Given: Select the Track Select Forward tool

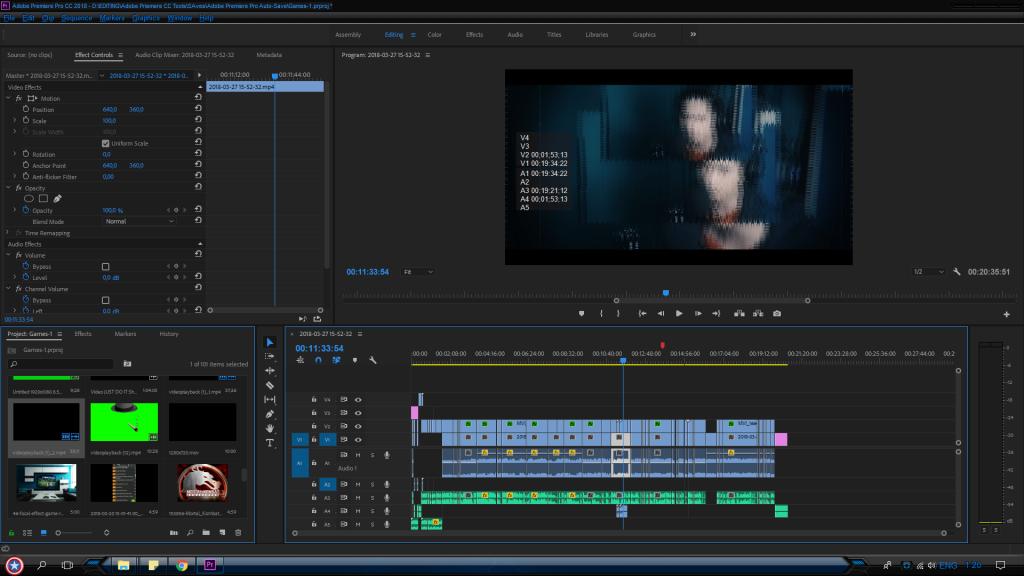Looking at the screenshot, I should coord(270,357).
